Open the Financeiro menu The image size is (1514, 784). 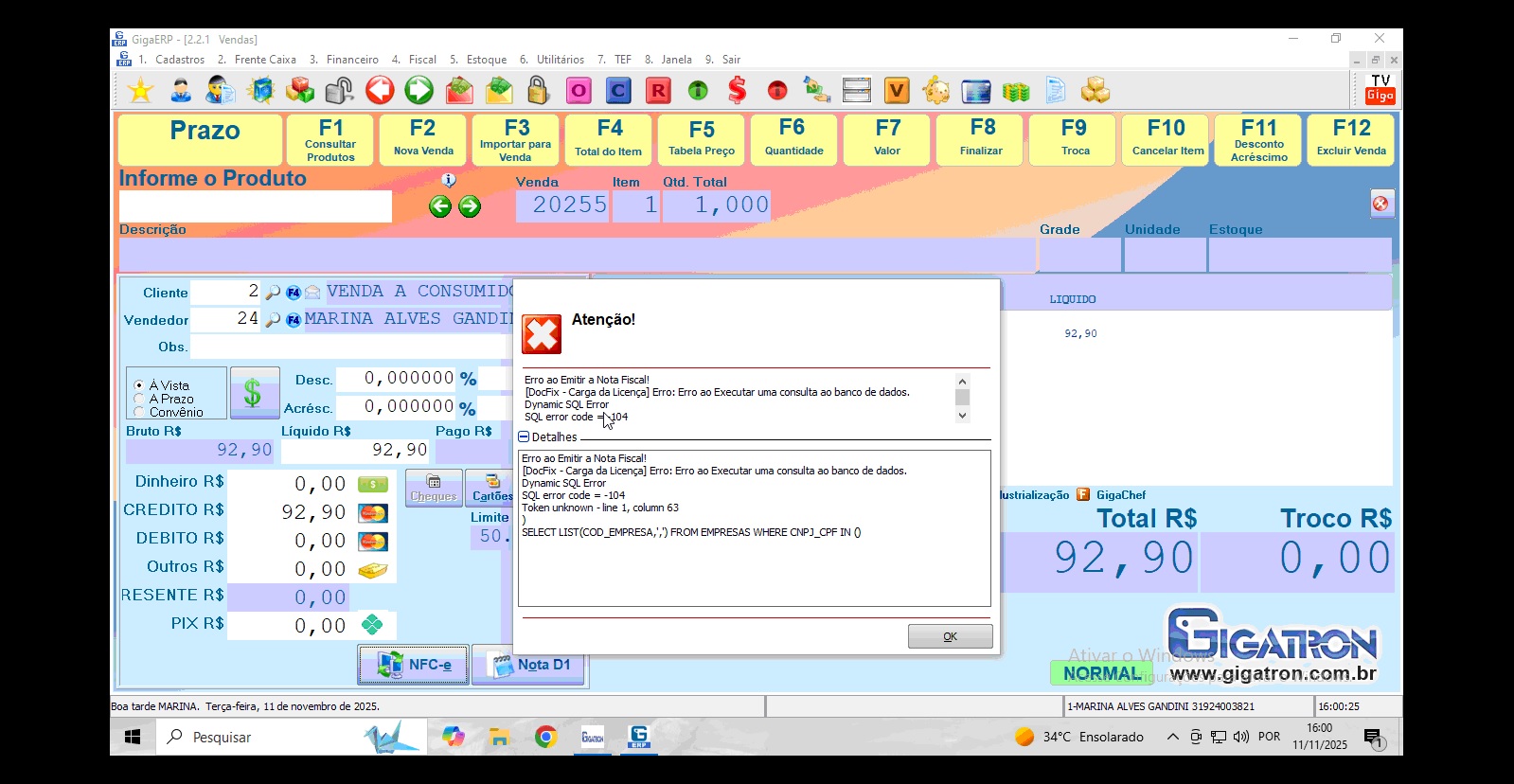pos(351,60)
